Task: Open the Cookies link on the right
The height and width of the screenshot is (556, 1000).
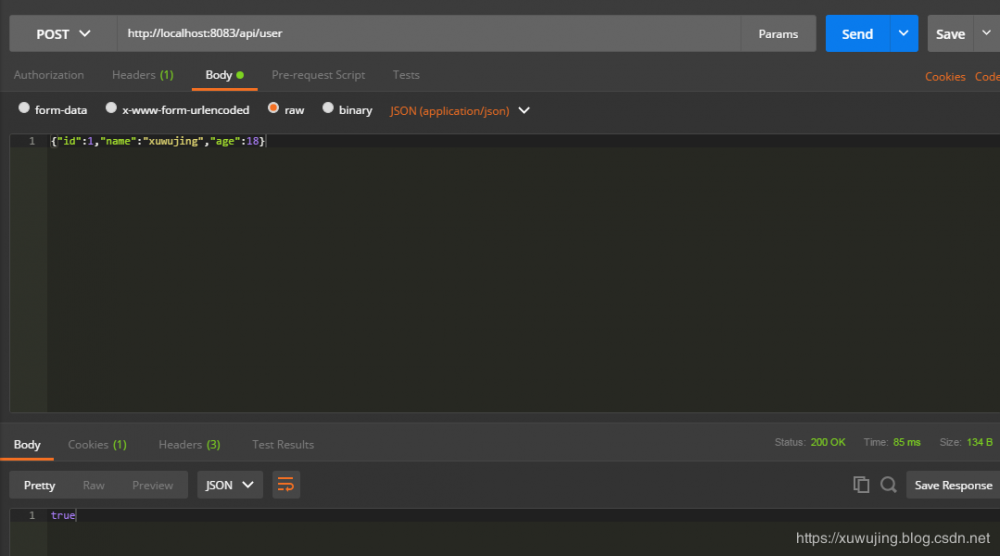Action: [945, 77]
